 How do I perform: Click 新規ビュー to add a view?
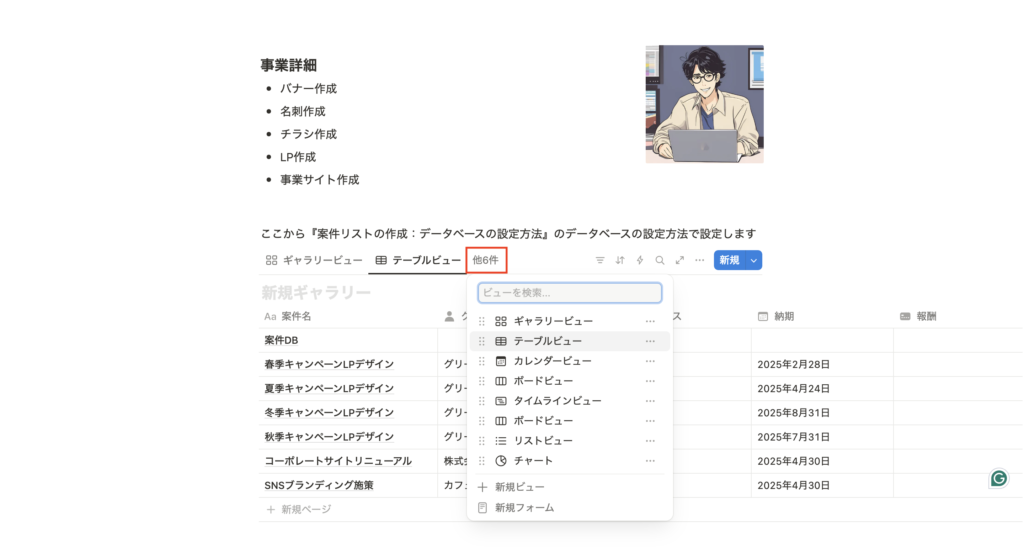519,487
